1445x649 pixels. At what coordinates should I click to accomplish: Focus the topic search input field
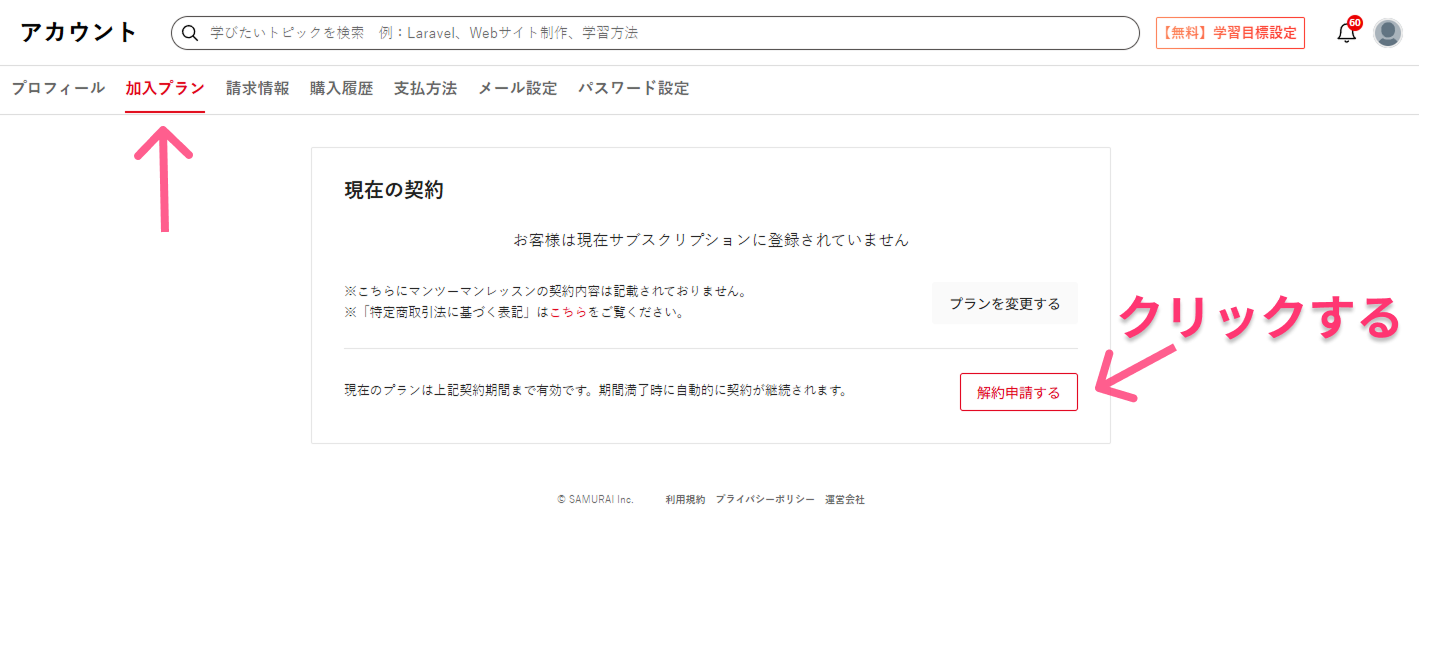[x=660, y=33]
